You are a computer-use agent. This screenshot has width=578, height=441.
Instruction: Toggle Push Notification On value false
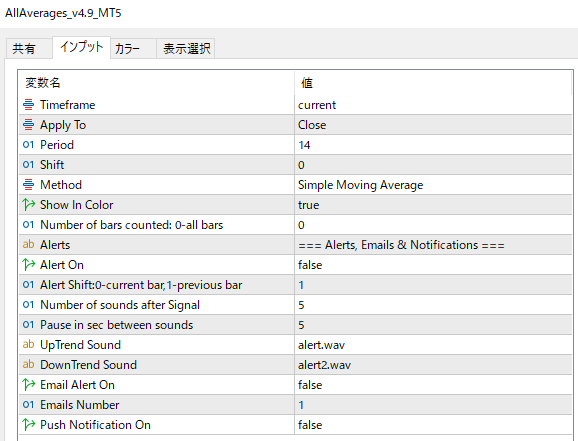point(433,424)
